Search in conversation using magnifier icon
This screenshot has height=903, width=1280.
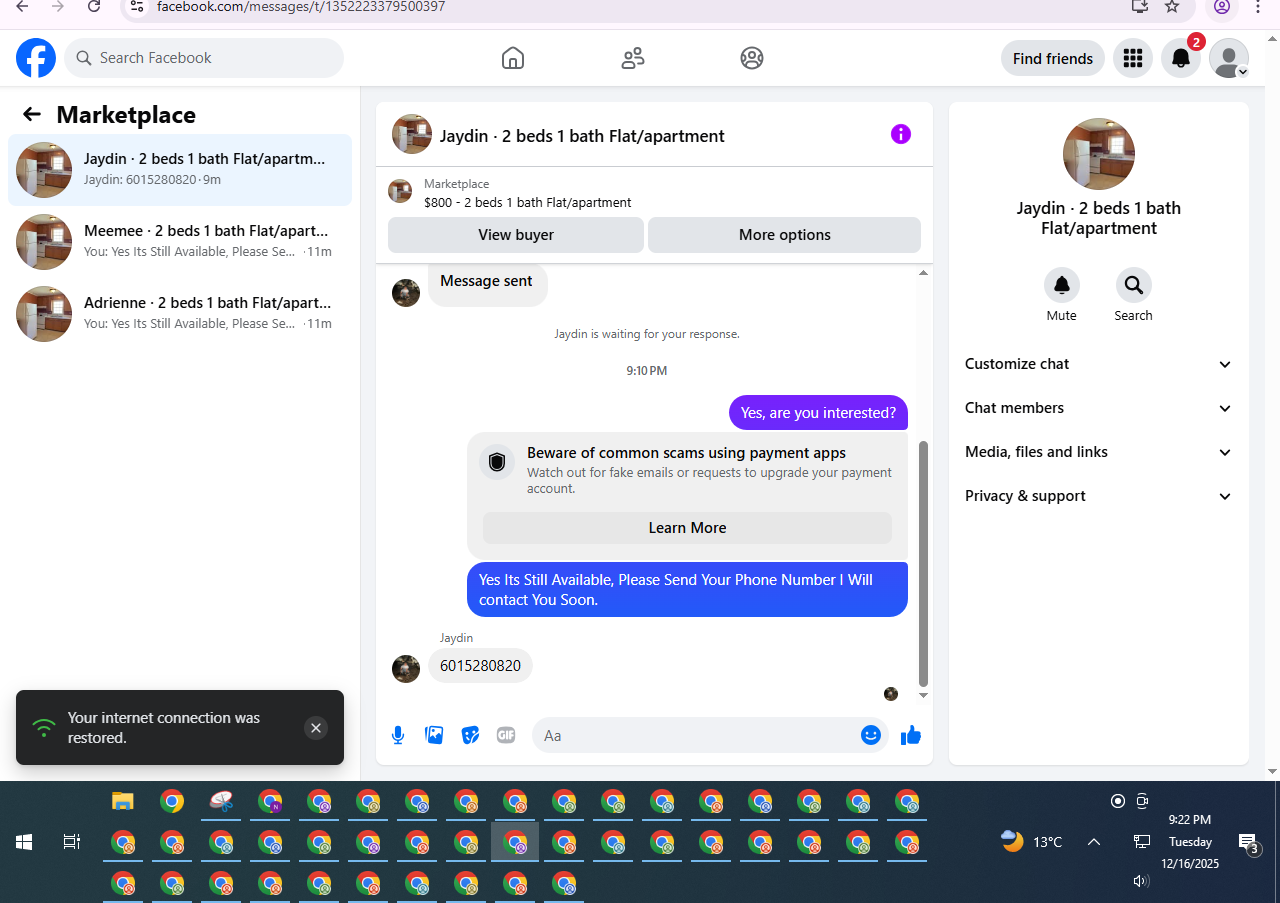point(1134,285)
